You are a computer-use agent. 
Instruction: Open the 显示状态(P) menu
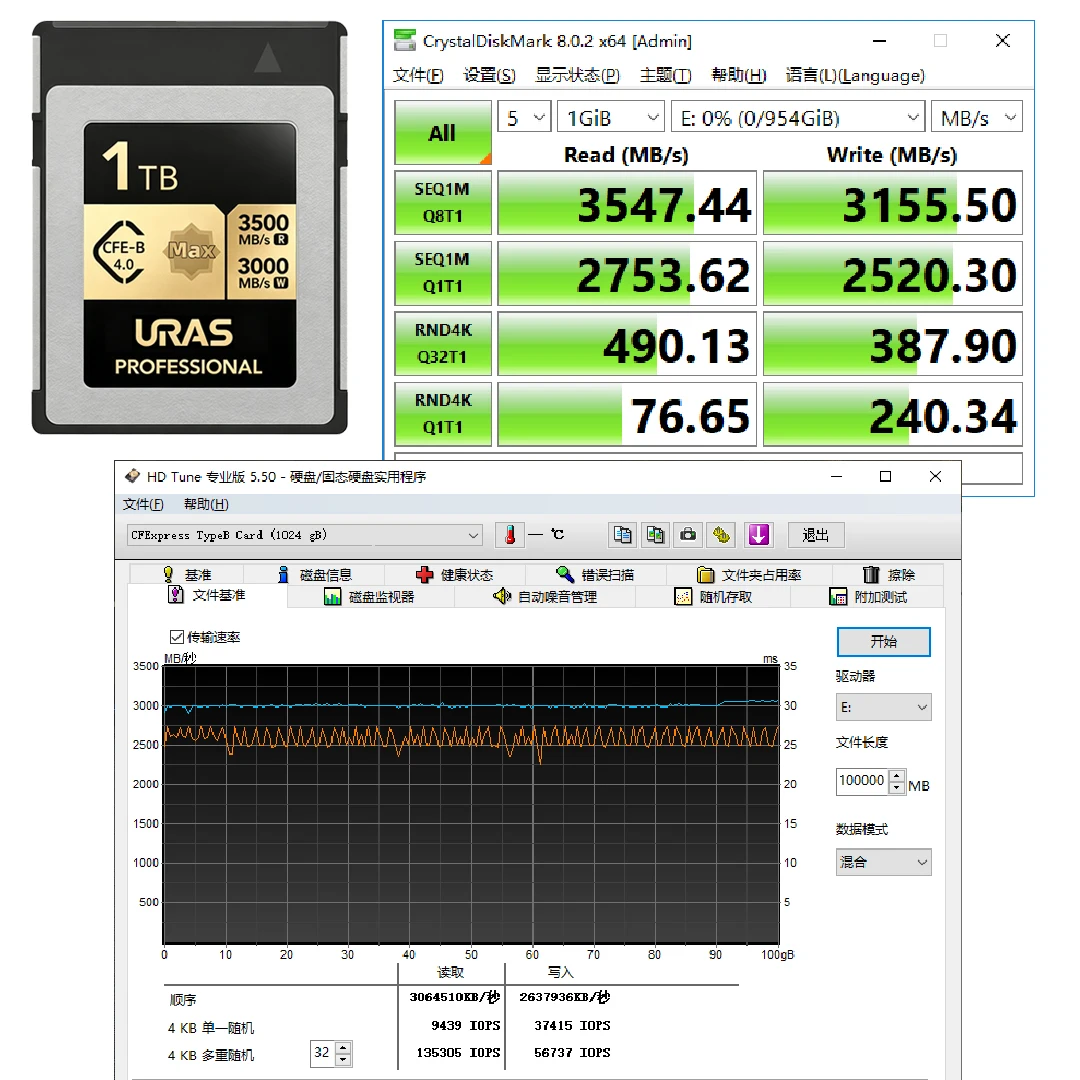(577, 75)
